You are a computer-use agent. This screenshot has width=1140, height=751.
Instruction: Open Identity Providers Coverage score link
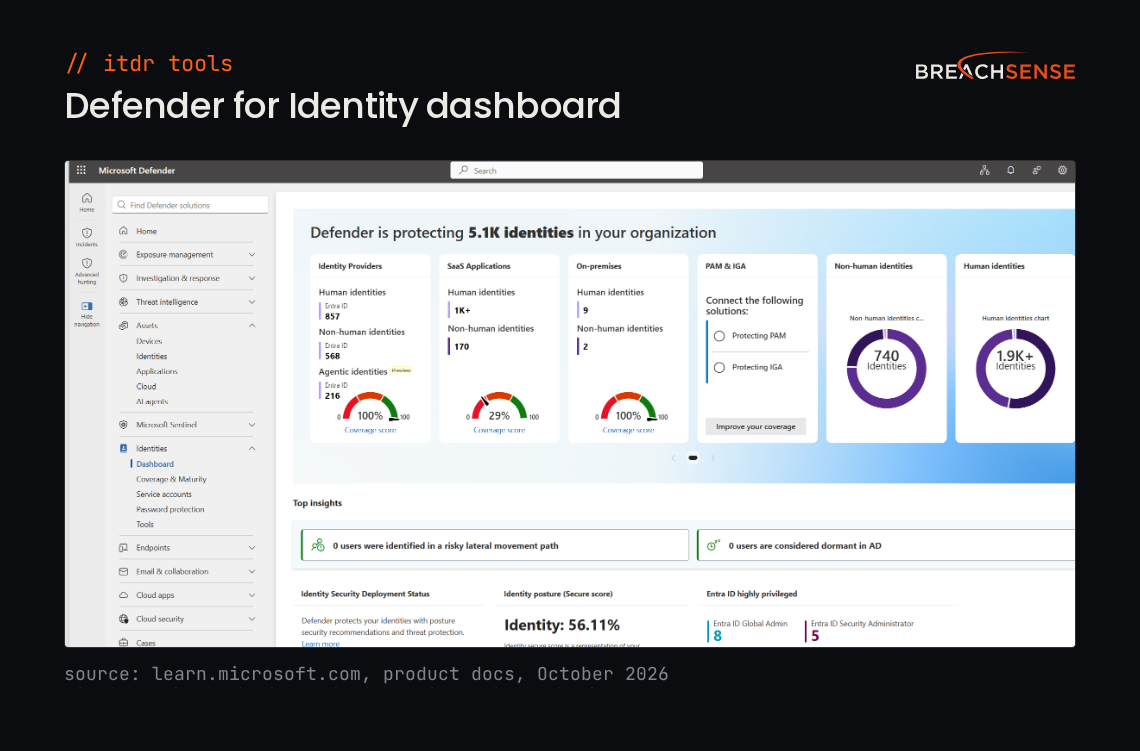coord(370,430)
